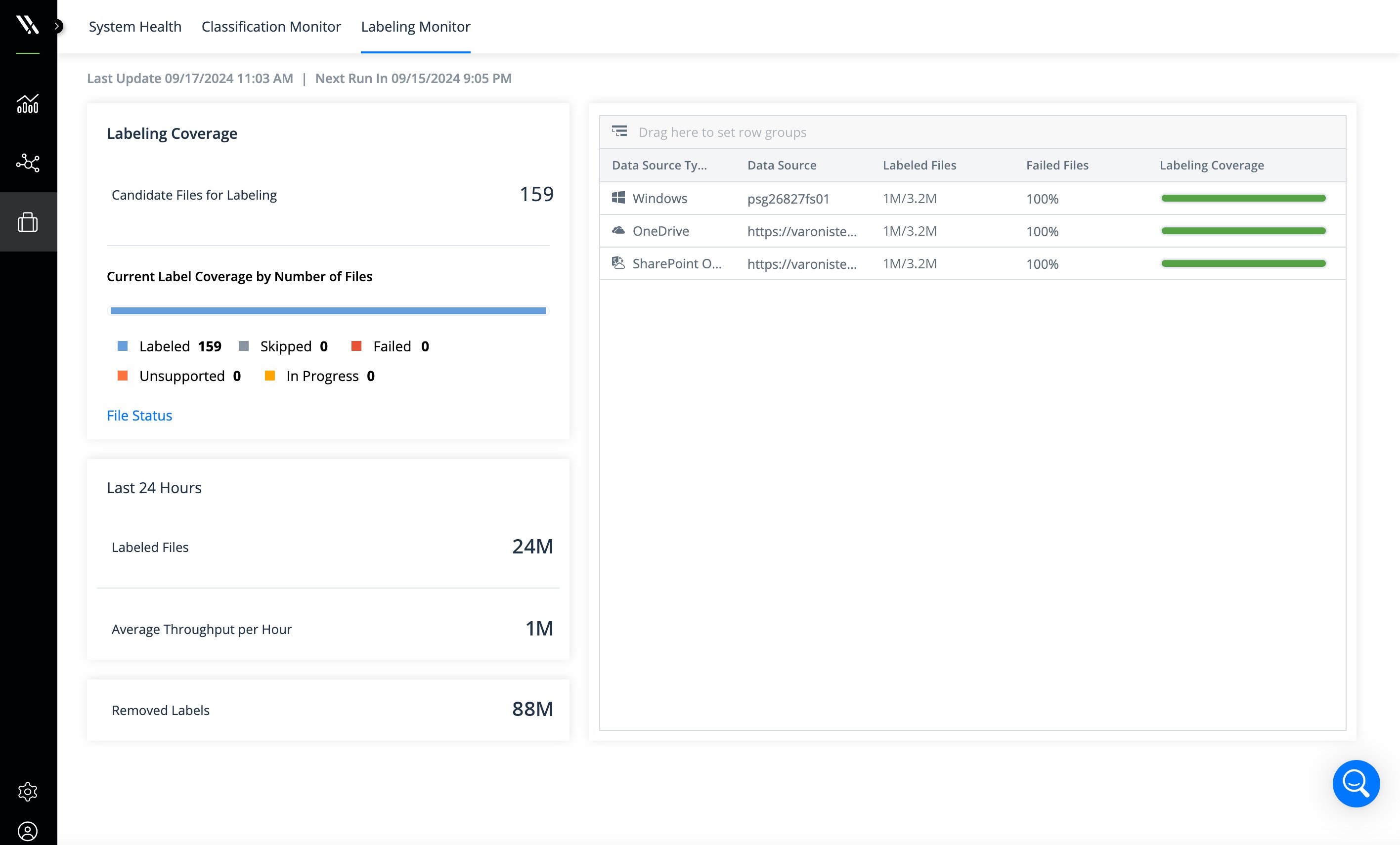Screen dimensions: 1400x845
Task: Open the File Status link
Action: (x=139, y=415)
